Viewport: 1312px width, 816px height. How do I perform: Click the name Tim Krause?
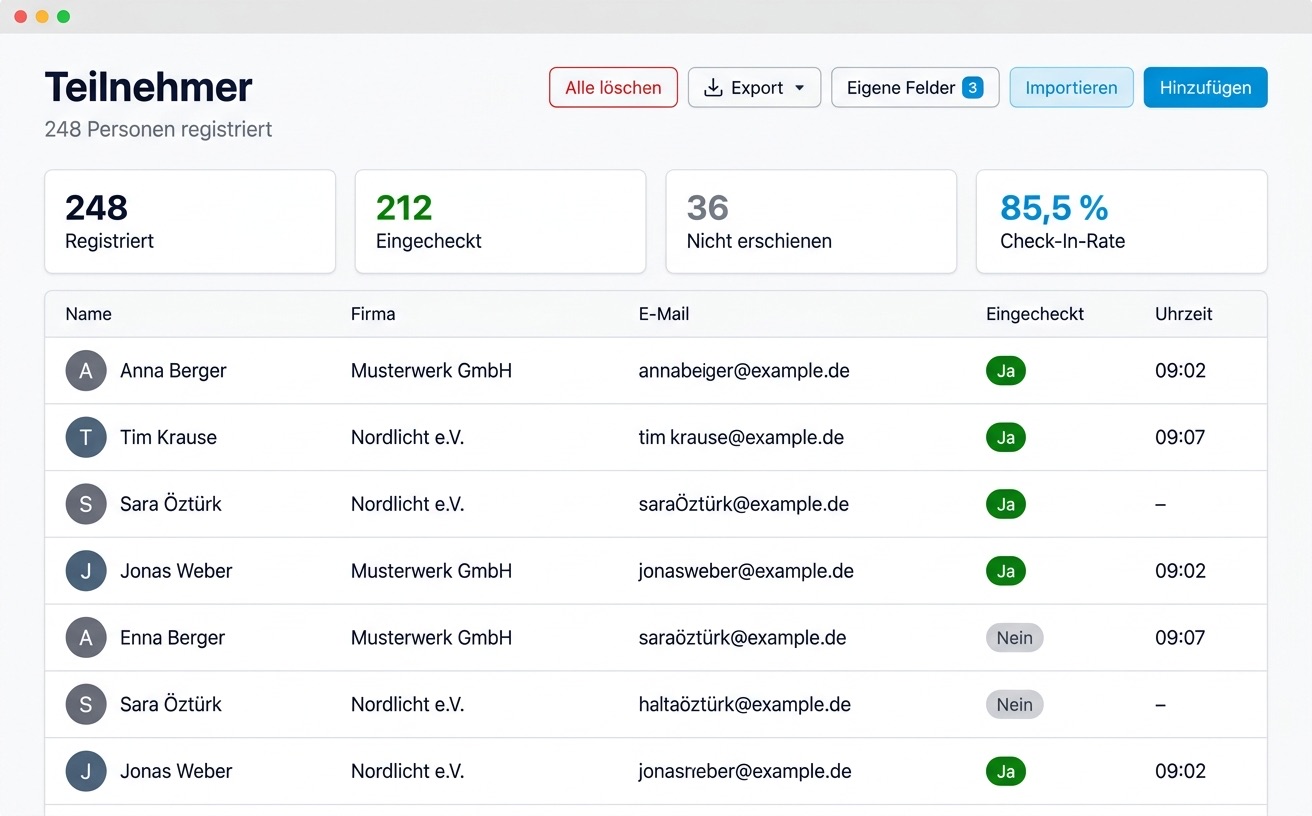coord(168,437)
